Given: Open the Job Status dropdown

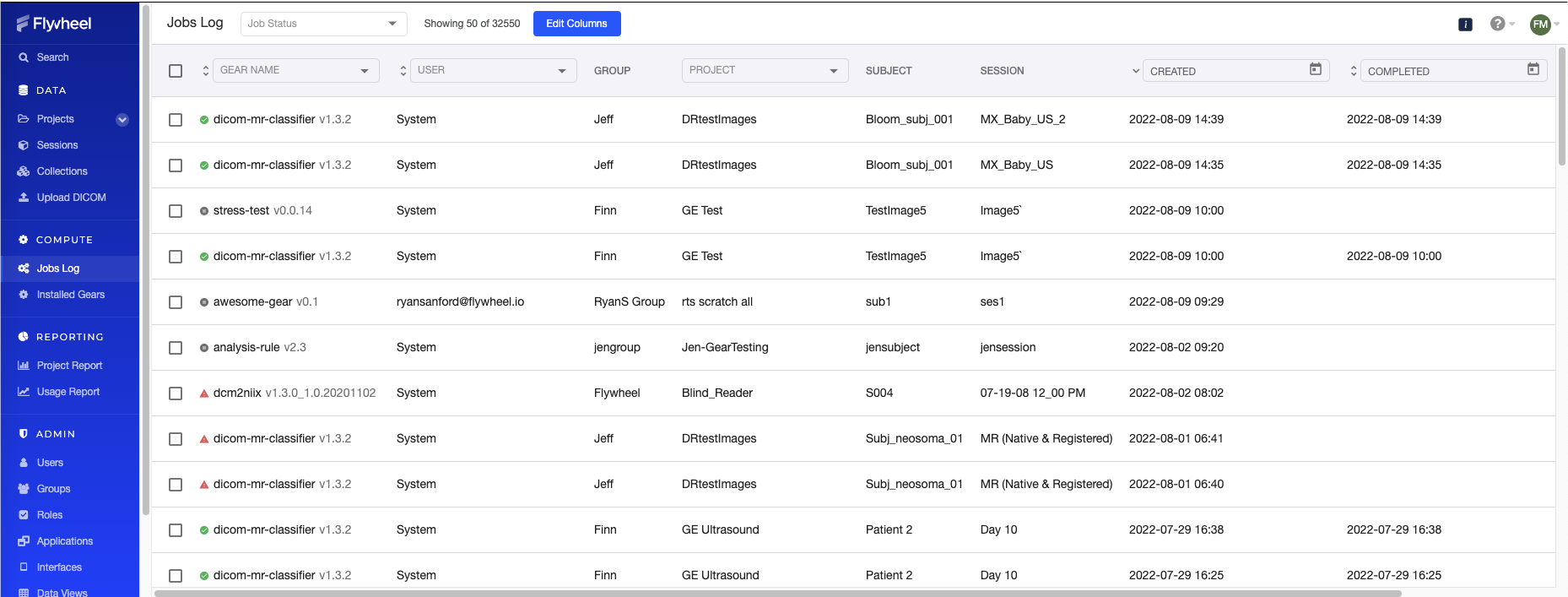Looking at the screenshot, I should coord(323,24).
